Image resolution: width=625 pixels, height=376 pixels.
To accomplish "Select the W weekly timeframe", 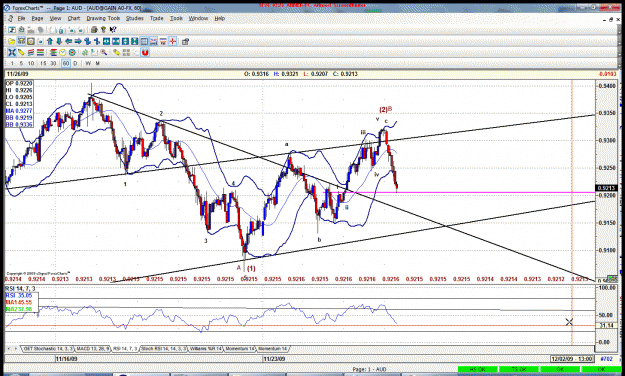I will coord(88,63).
